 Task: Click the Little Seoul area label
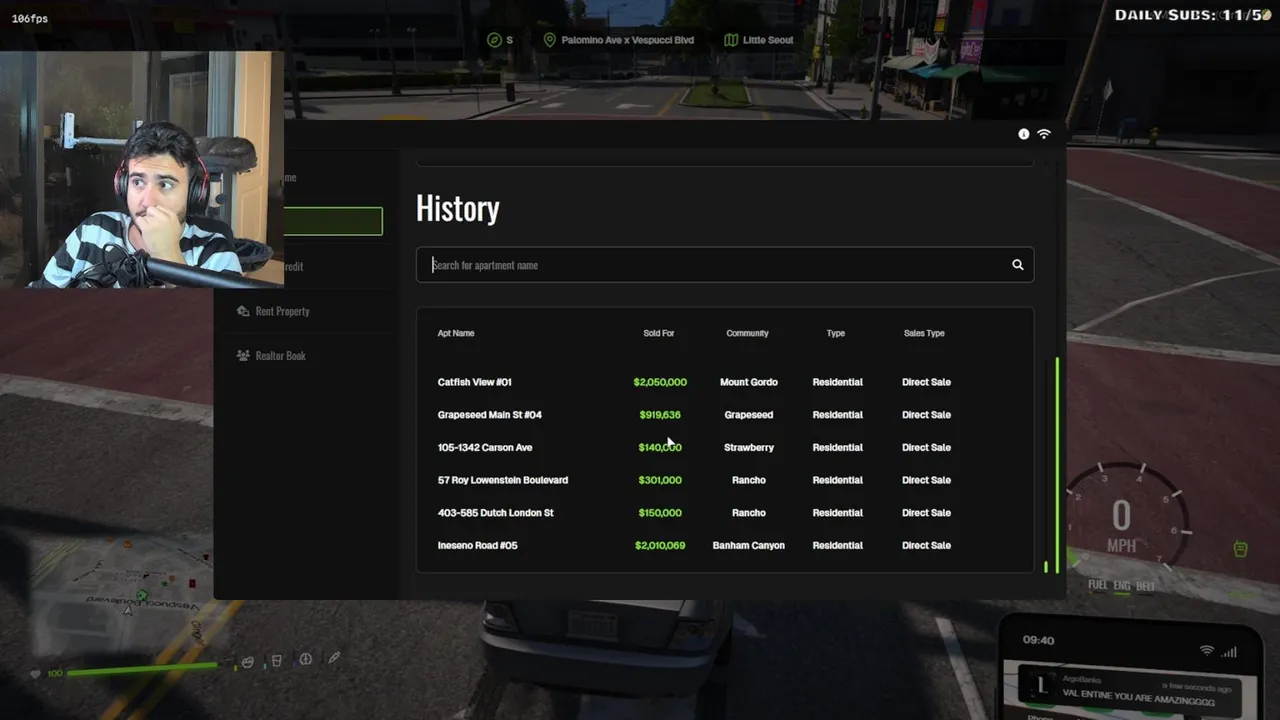click(768, 40)
